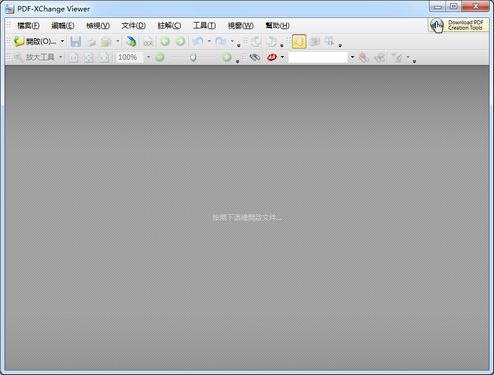Open the 檔案(F) menu
Viewport: 494px width, 375px height.
coord(28,25)
